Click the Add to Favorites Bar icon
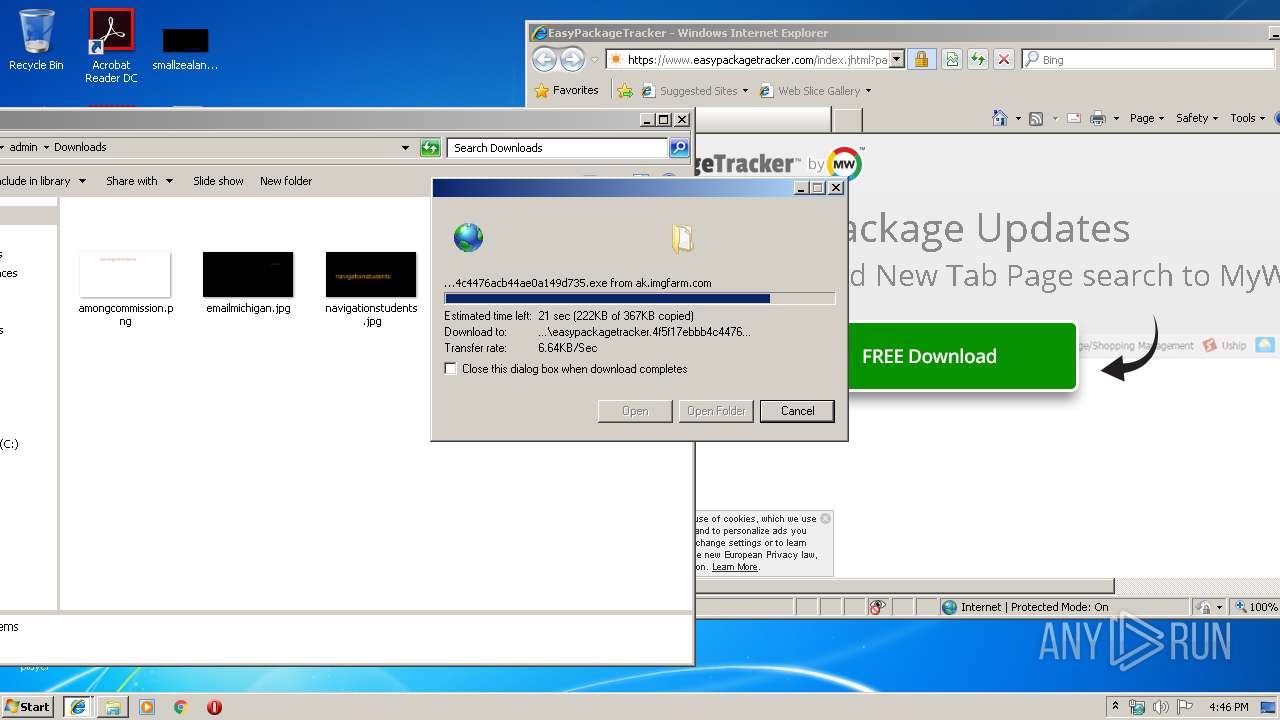1280x720 pixels. point(625,90)
